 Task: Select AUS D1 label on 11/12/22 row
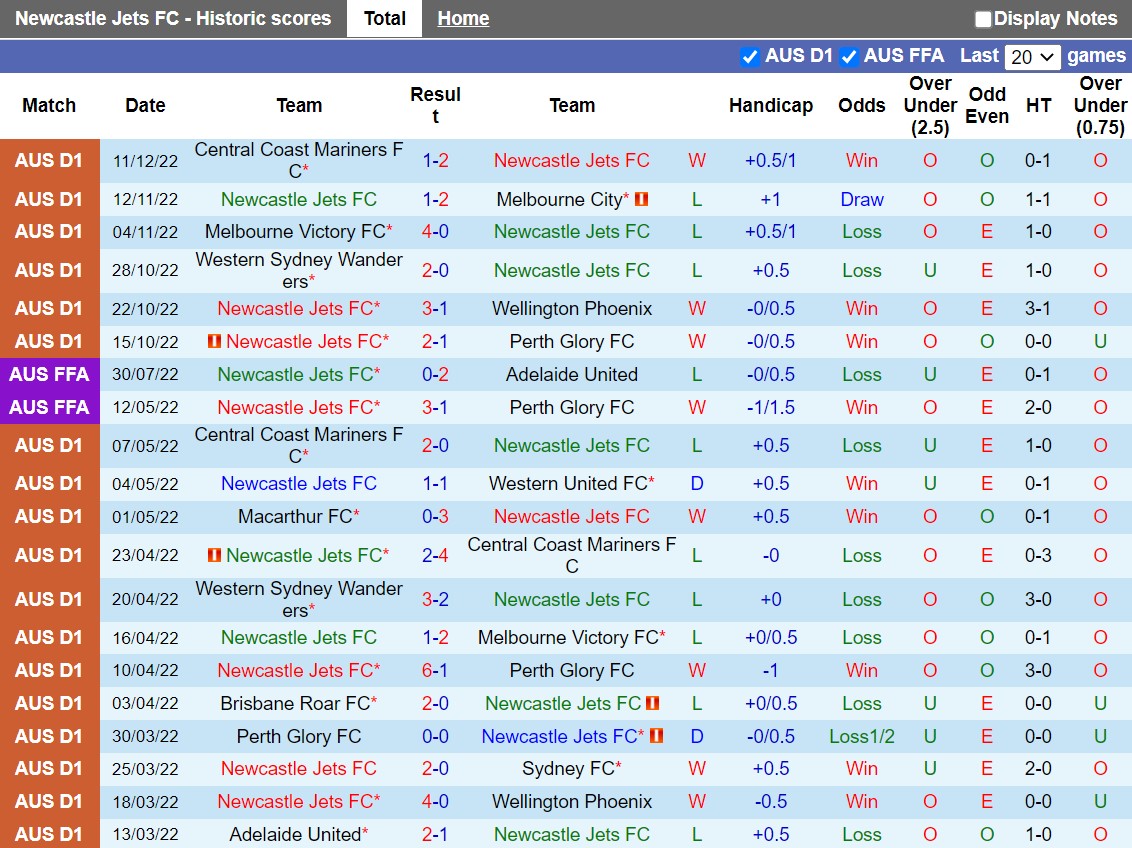click(50, 160)
